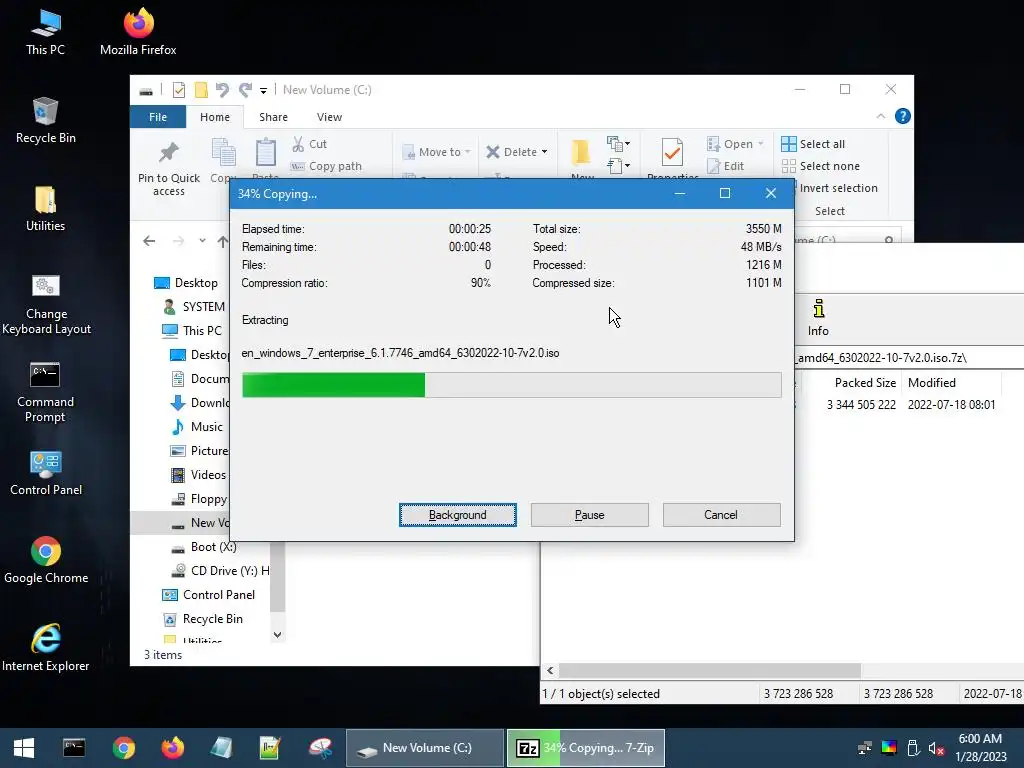The height and width of the screenshot is (768, 1024).
Task: Click the Chrome icon in taskbar
Action: 123,748
